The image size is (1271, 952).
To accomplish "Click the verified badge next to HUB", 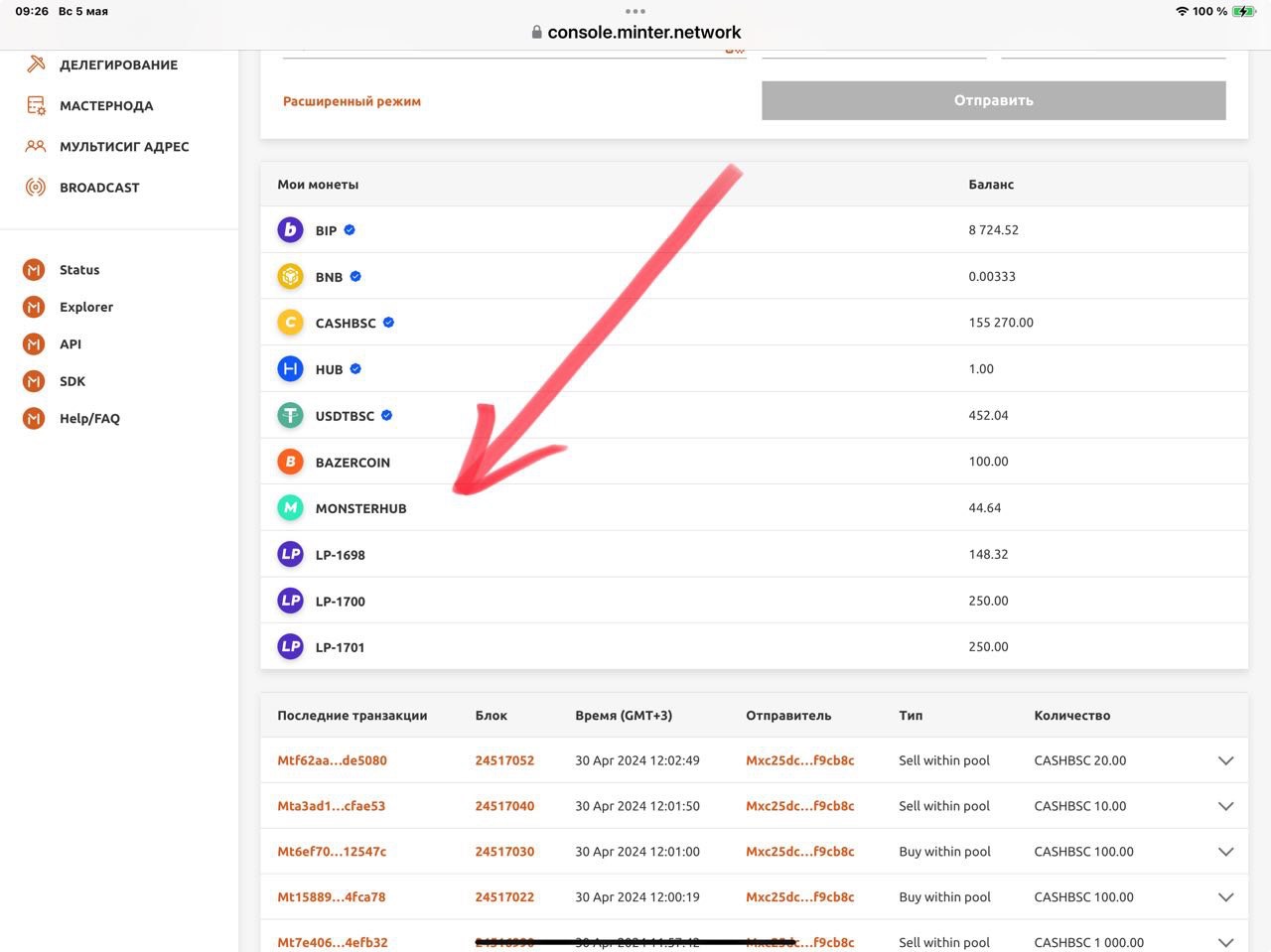I will click(x=355, y=369).
